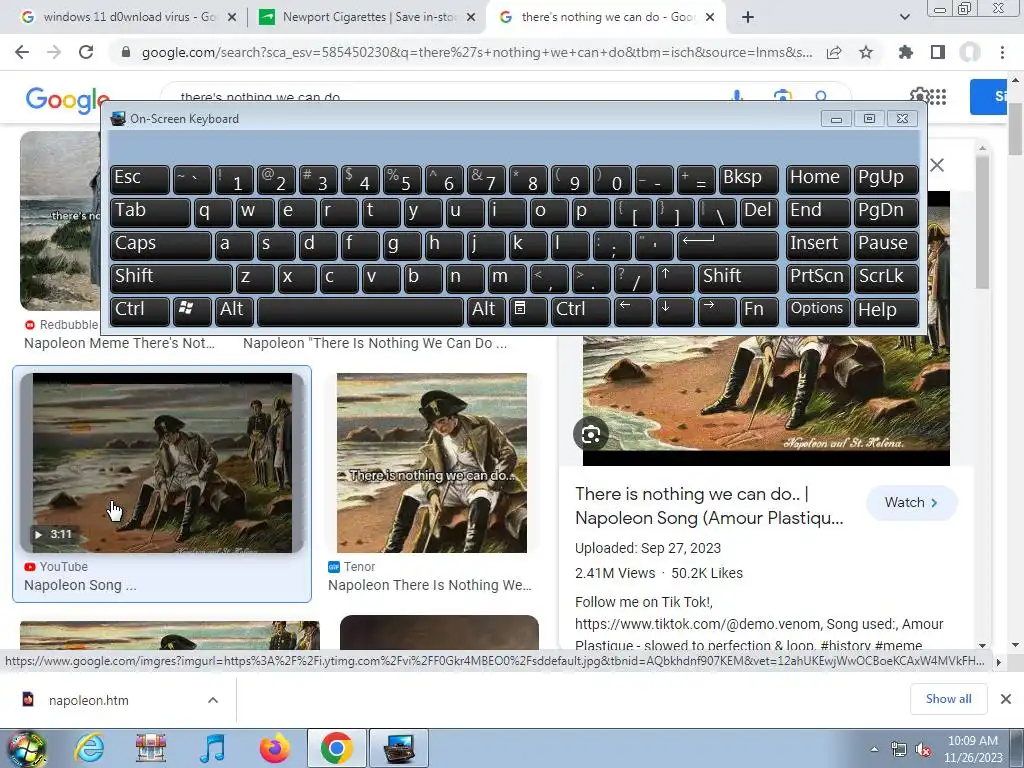
Task: Click Help on the On-Screen Keyboard
Action: click(886, 311)
